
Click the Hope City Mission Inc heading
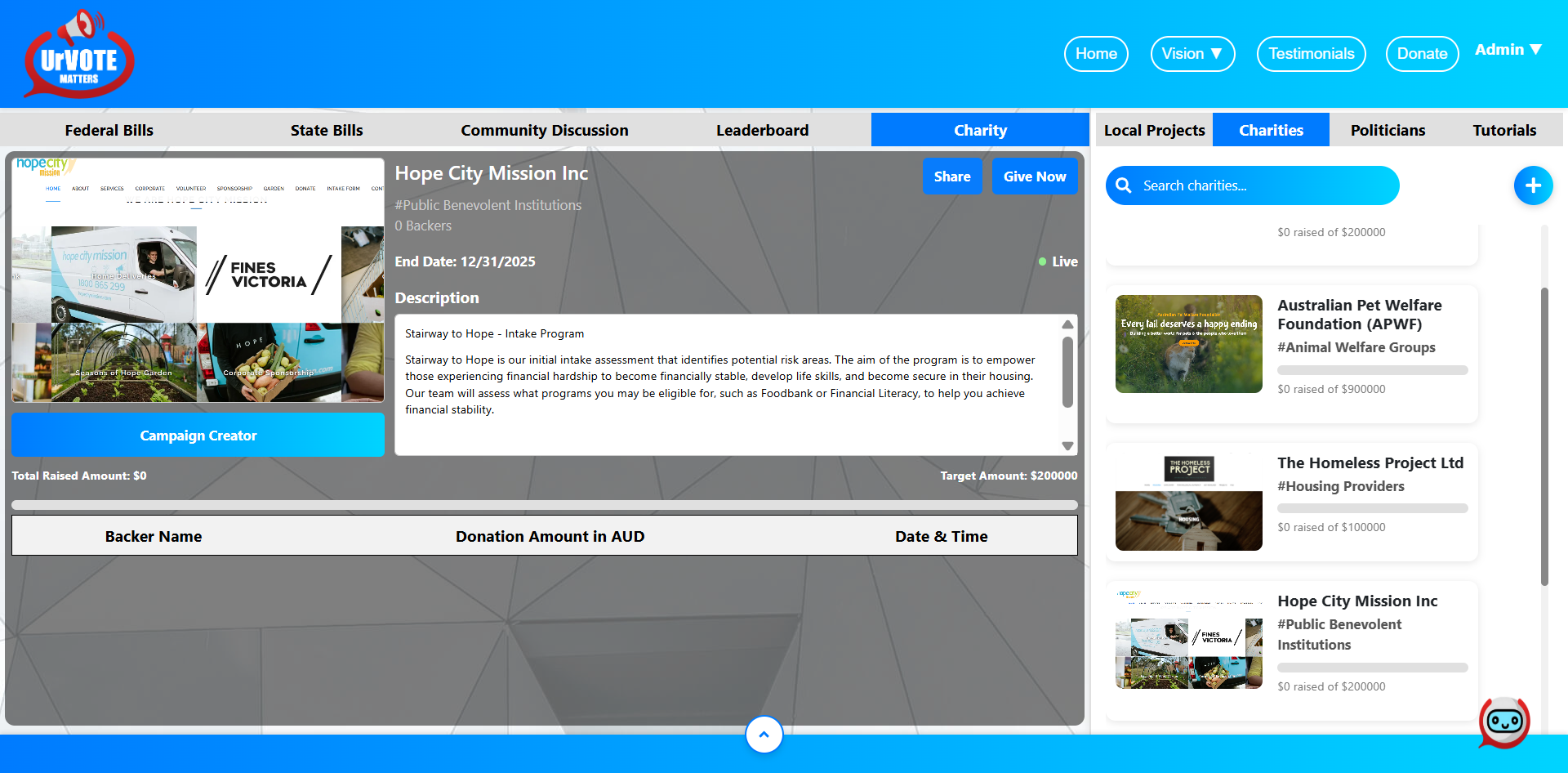pyautogui.click(x=491, y=173)
